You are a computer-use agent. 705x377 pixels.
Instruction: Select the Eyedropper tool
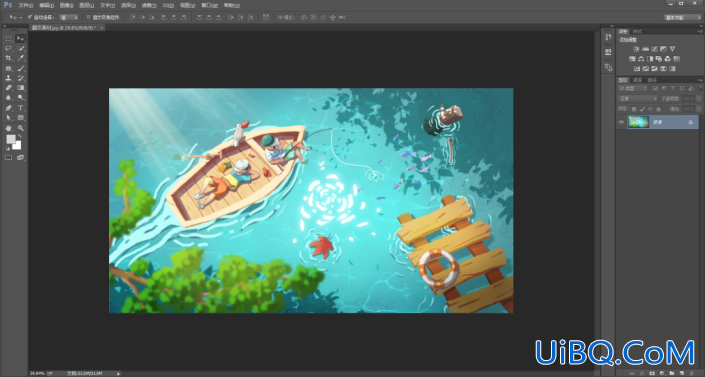(21, 58)
